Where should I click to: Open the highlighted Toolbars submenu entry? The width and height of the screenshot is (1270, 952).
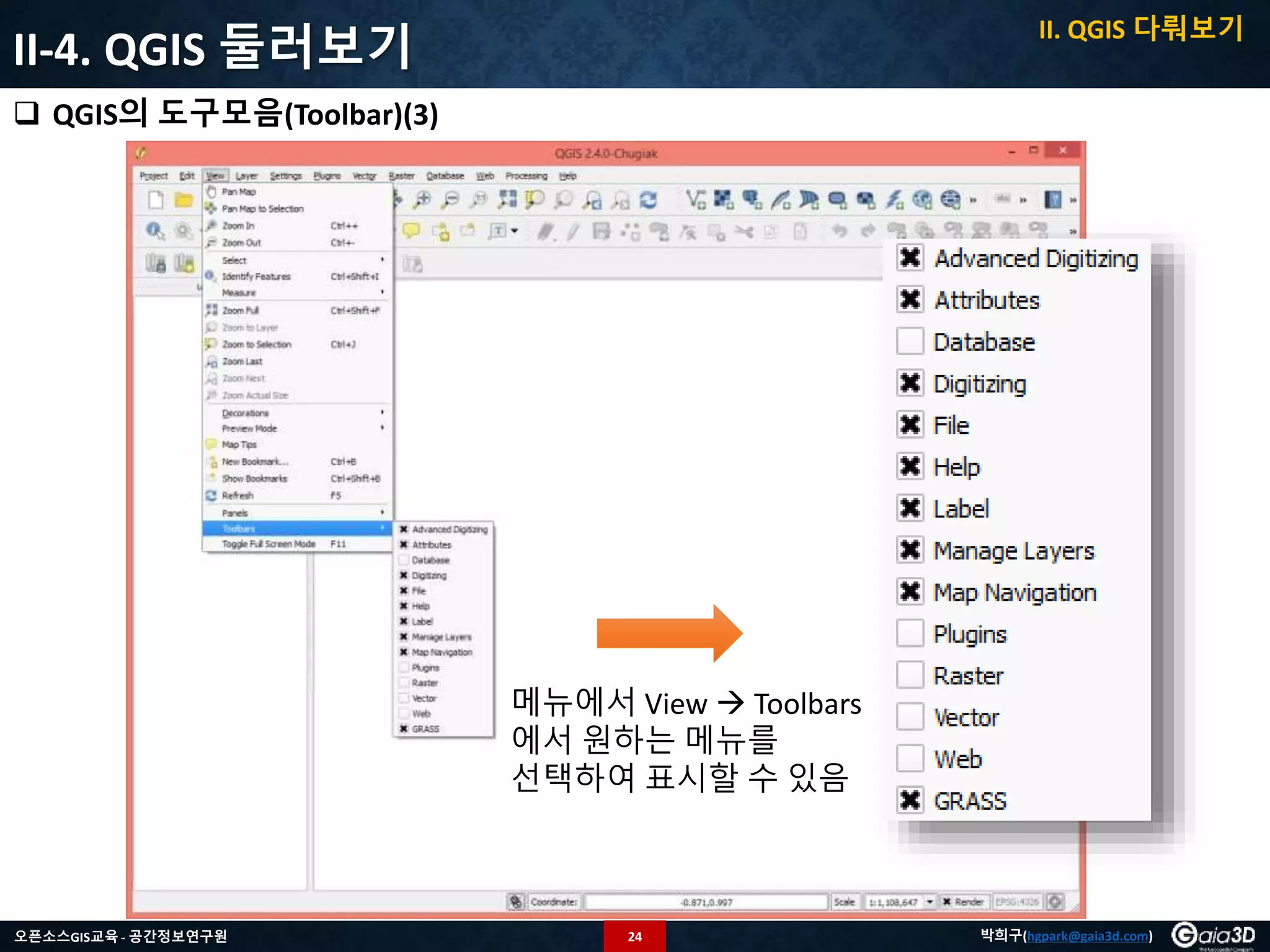point(298,529)
